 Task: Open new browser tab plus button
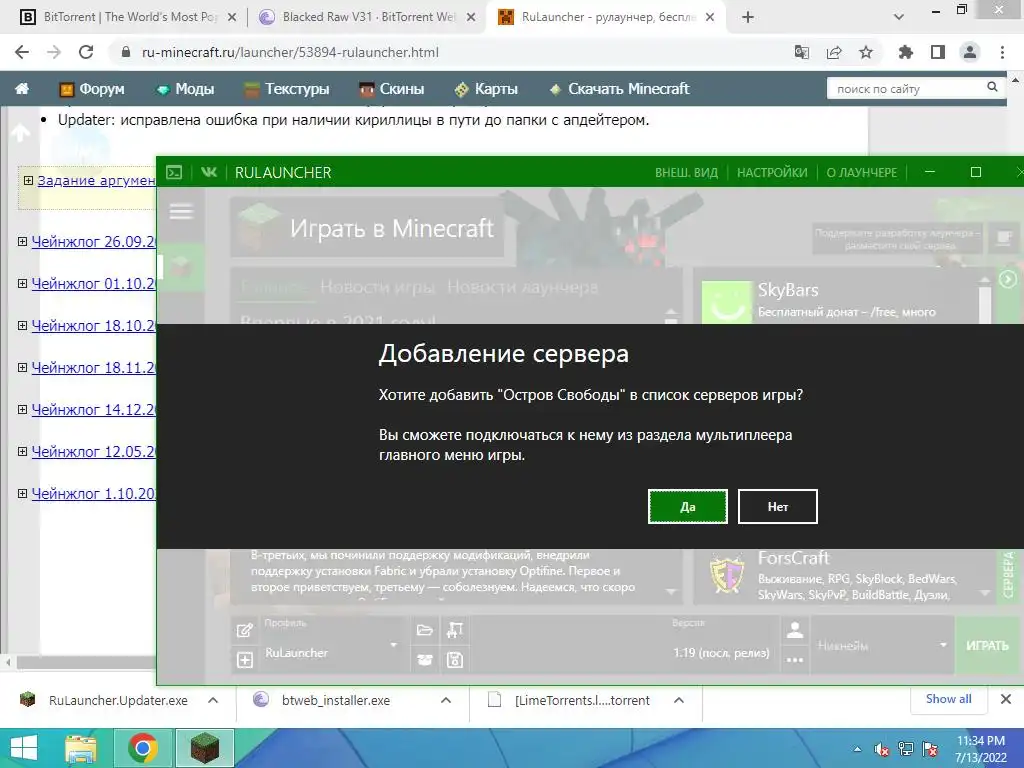(748, 17)
